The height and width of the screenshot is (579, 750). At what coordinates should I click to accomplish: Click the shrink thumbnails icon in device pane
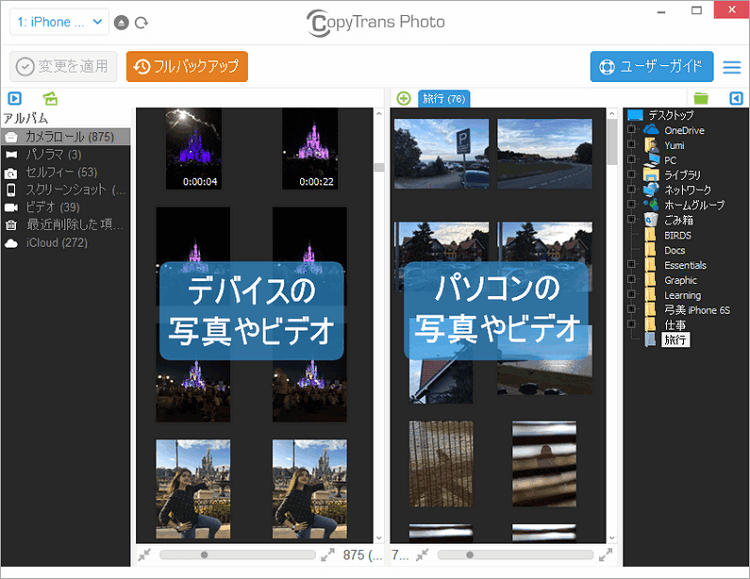[144, 555]
